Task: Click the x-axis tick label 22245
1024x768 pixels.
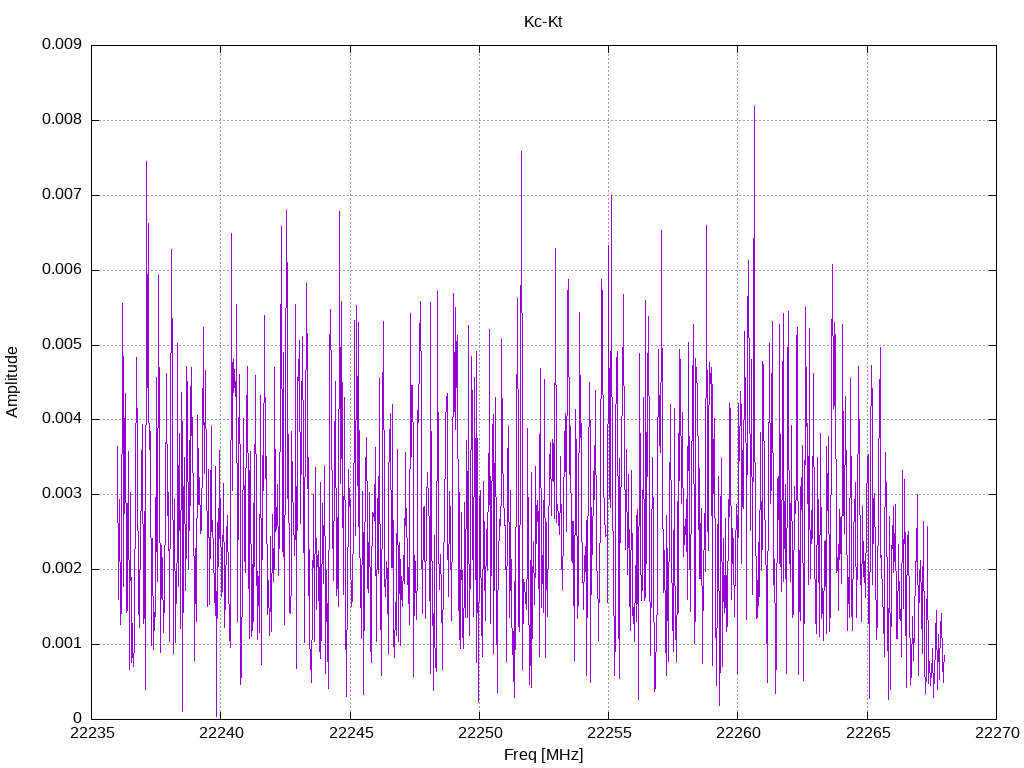Action: pos(351,733)
